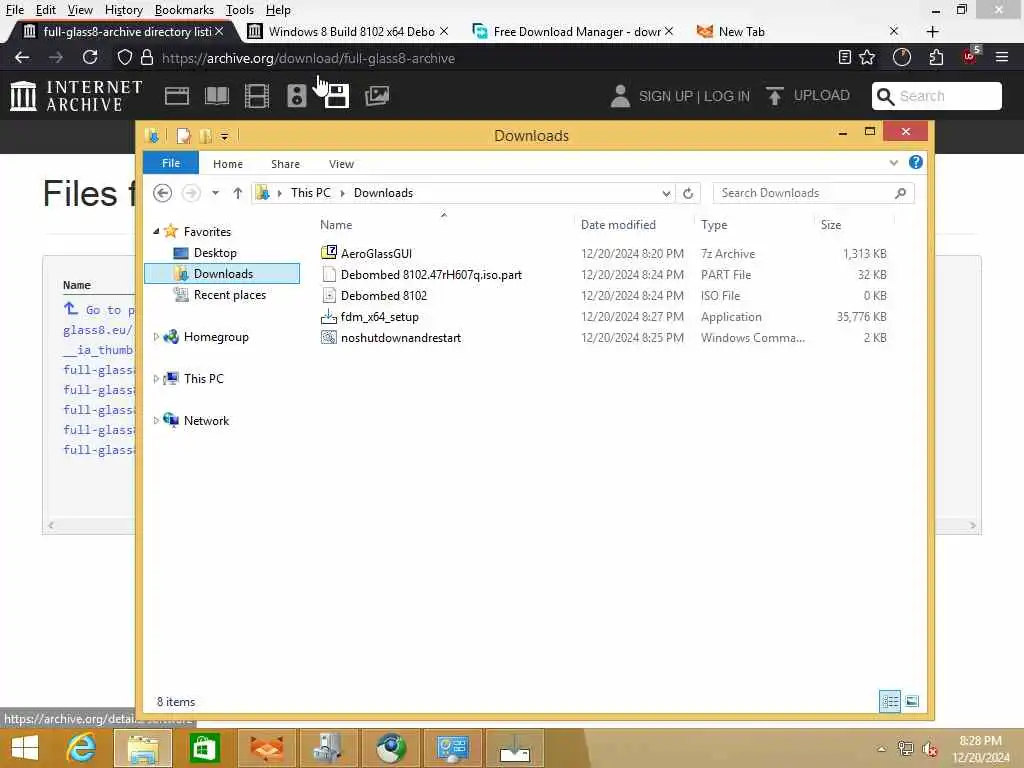Go up one folder level in Explorer

(x=238, y=193)
